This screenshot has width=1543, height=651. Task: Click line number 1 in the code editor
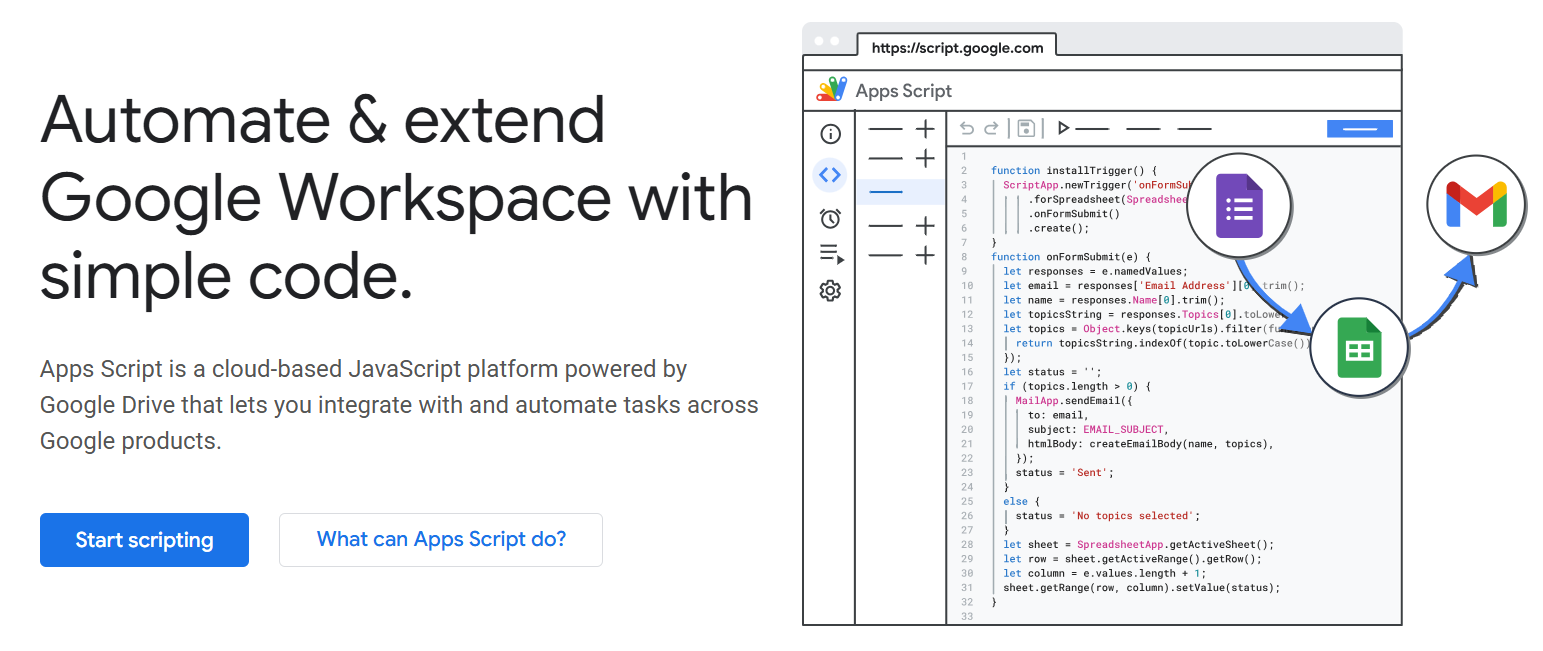click(x=963, y=156)
